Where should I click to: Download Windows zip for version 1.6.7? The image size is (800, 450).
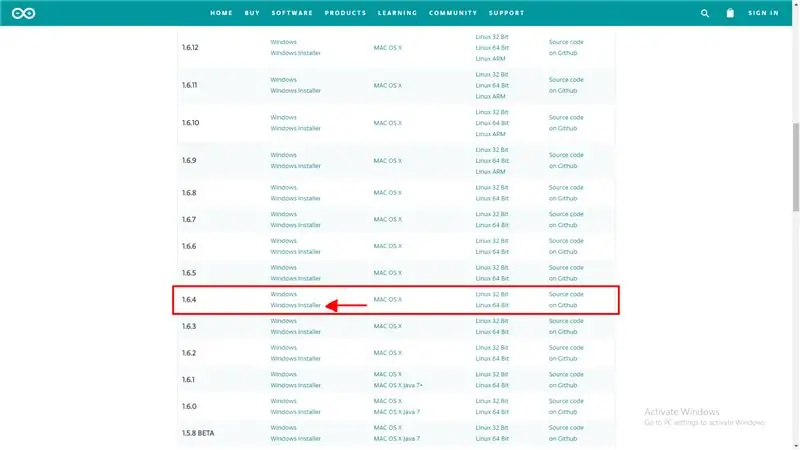pyautogui.click(x=283, y=214)
